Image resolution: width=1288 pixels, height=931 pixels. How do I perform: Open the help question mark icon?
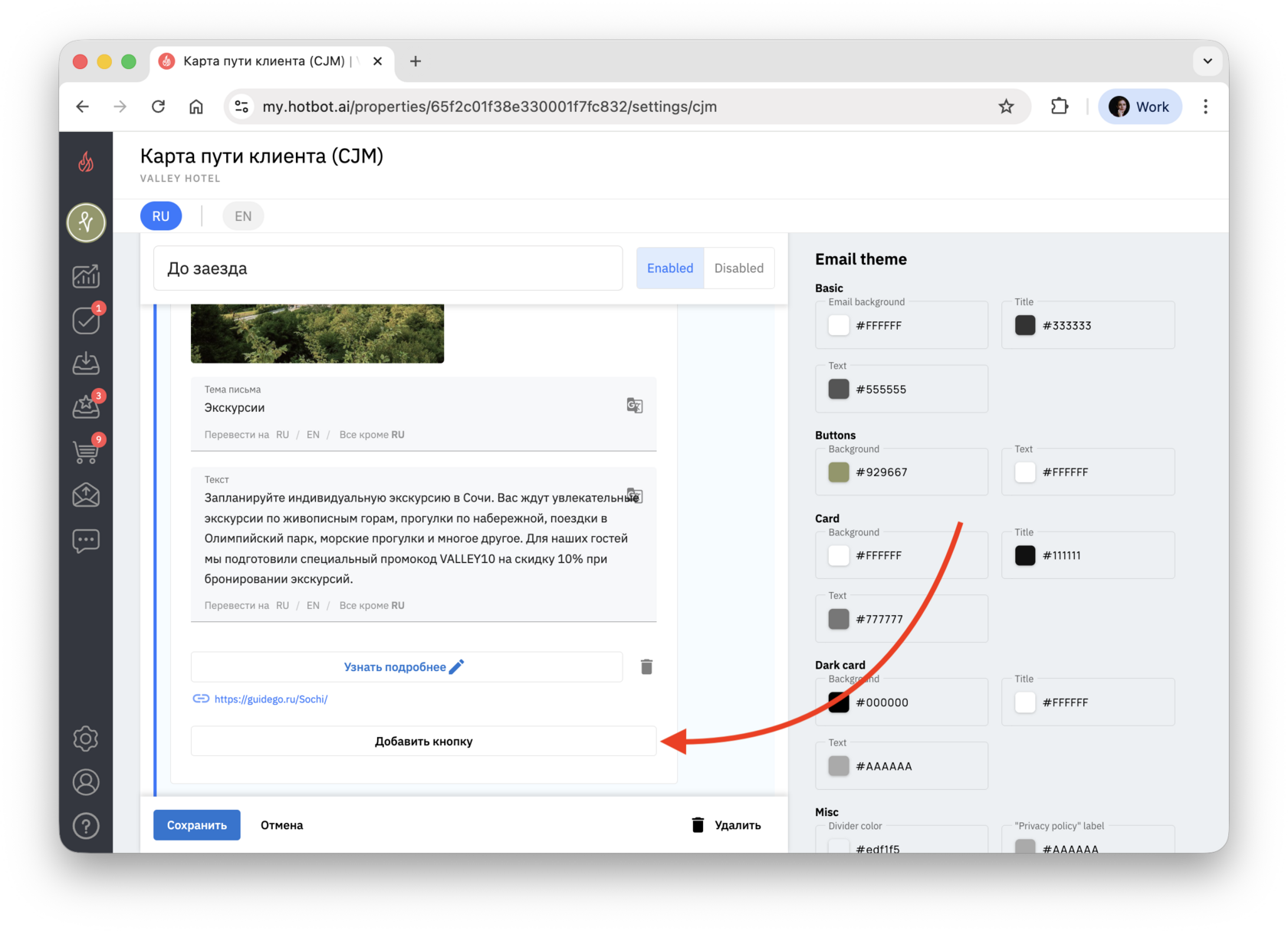coord(86,826)
